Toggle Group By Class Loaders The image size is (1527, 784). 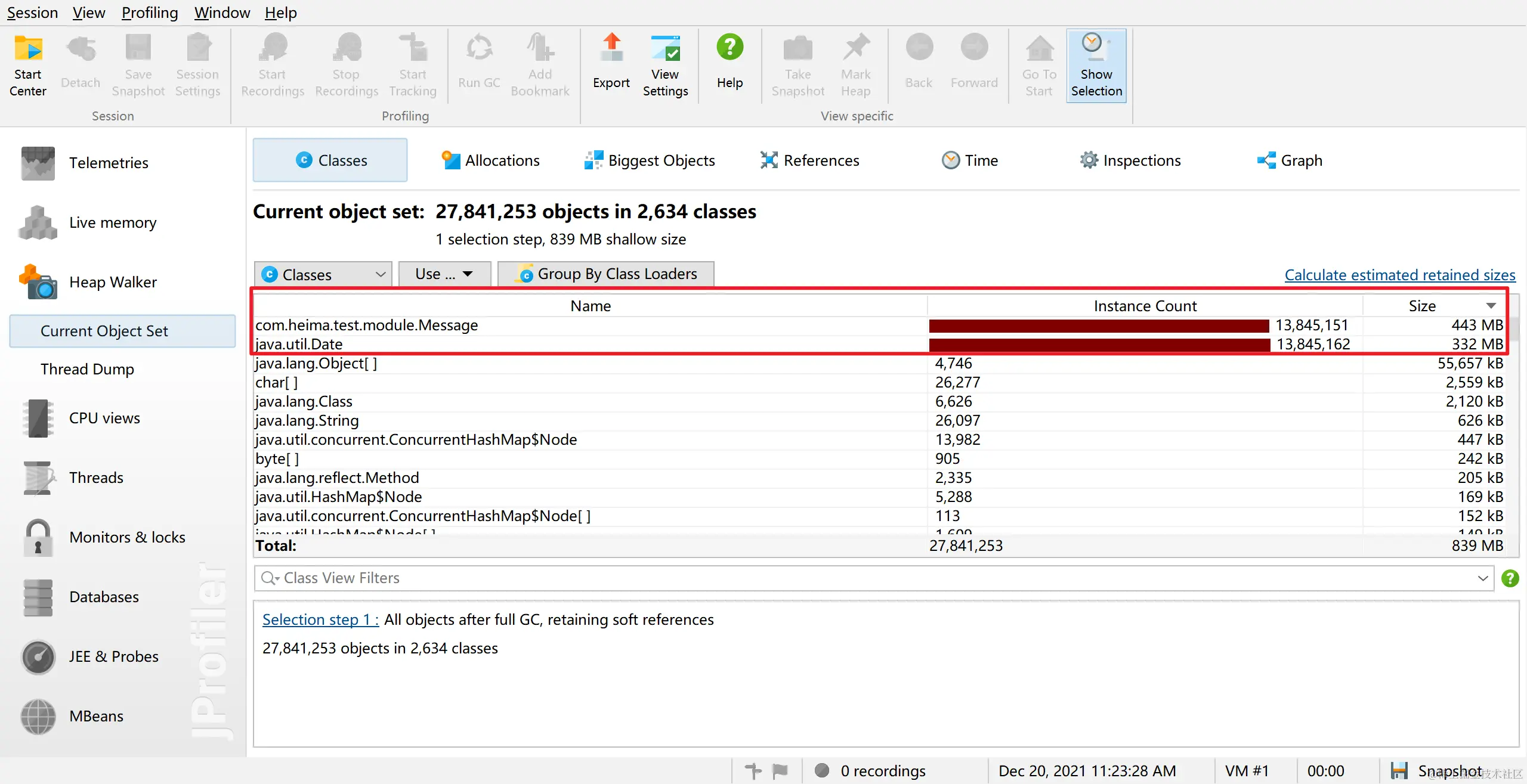click(606, 274)
